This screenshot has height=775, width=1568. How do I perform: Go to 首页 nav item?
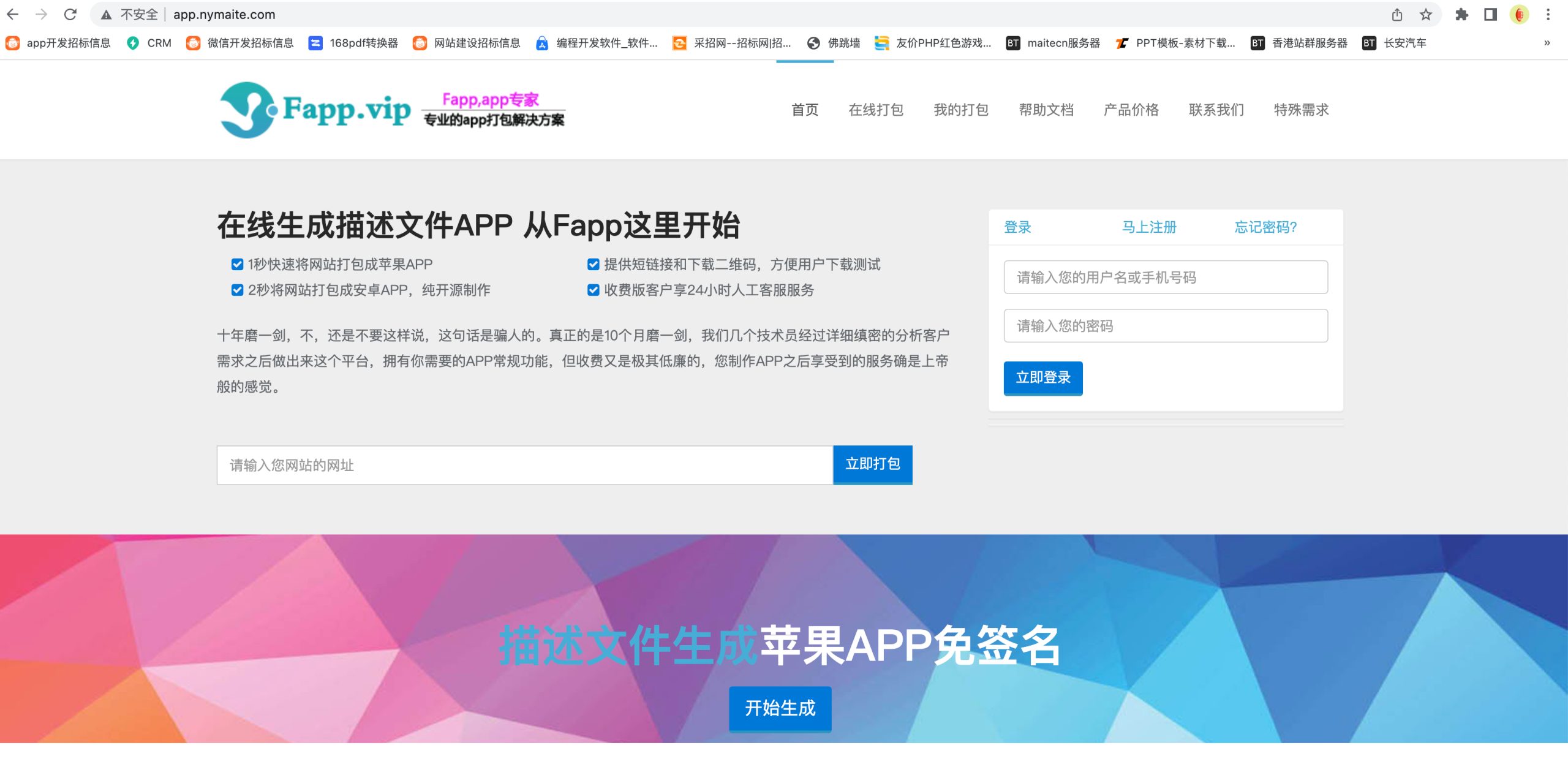pos(805,110)
